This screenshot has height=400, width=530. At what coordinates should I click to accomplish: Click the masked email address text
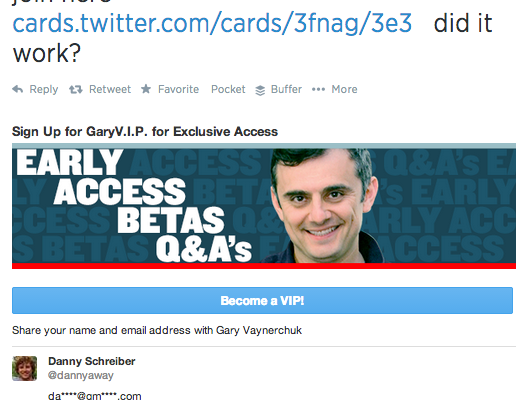(x=95, y=396)
